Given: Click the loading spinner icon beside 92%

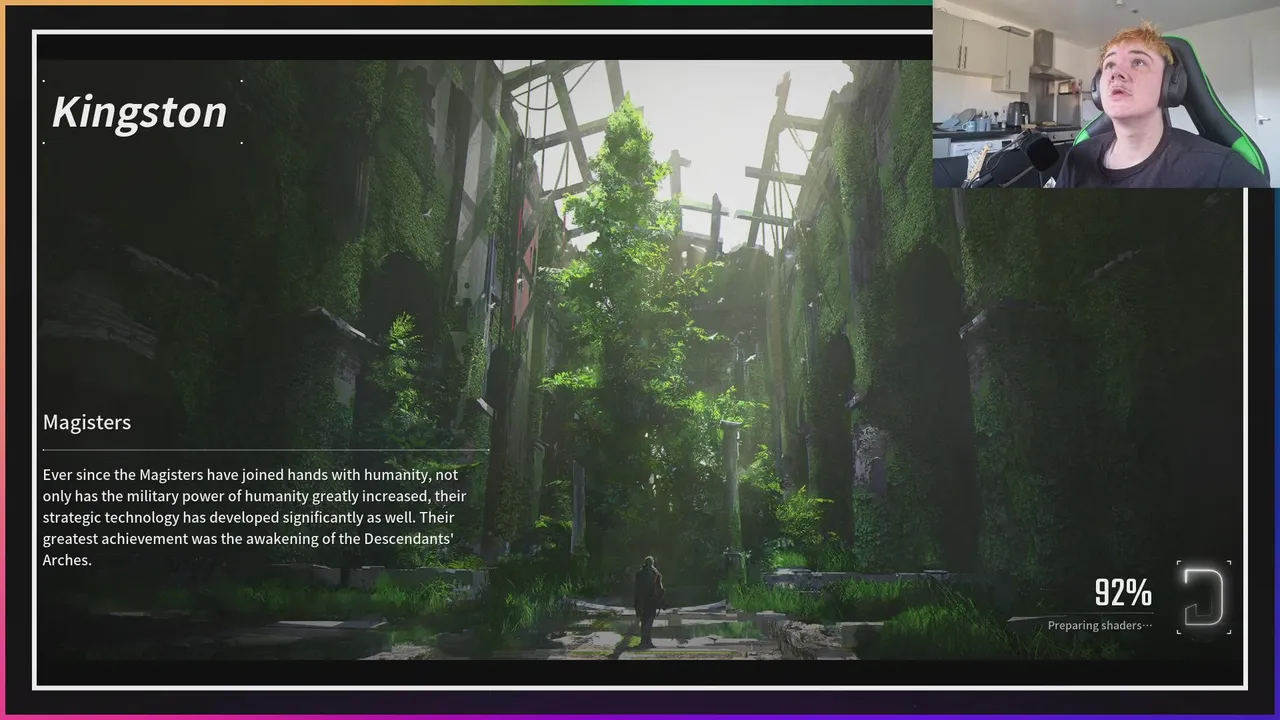Looking at the screenshot, I should pyautogui.click(x=1204, y=597).
